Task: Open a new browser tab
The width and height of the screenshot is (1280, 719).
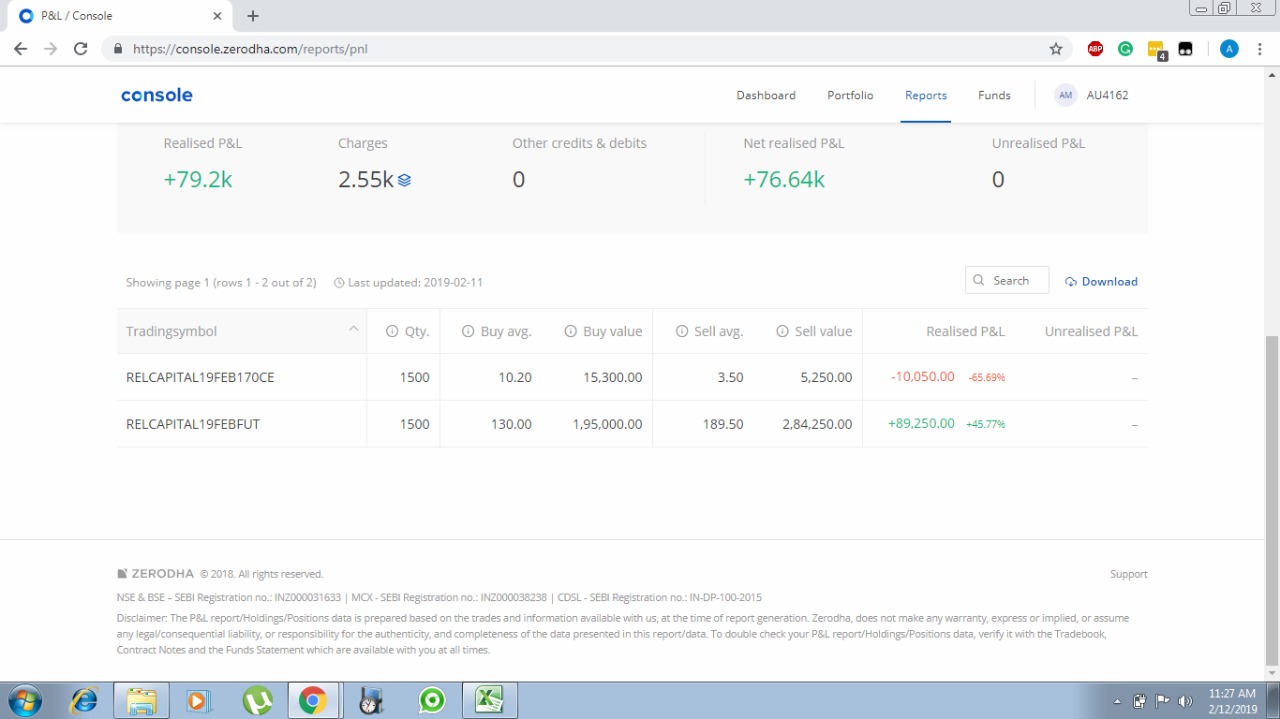Action: click(x=253, y=16)
